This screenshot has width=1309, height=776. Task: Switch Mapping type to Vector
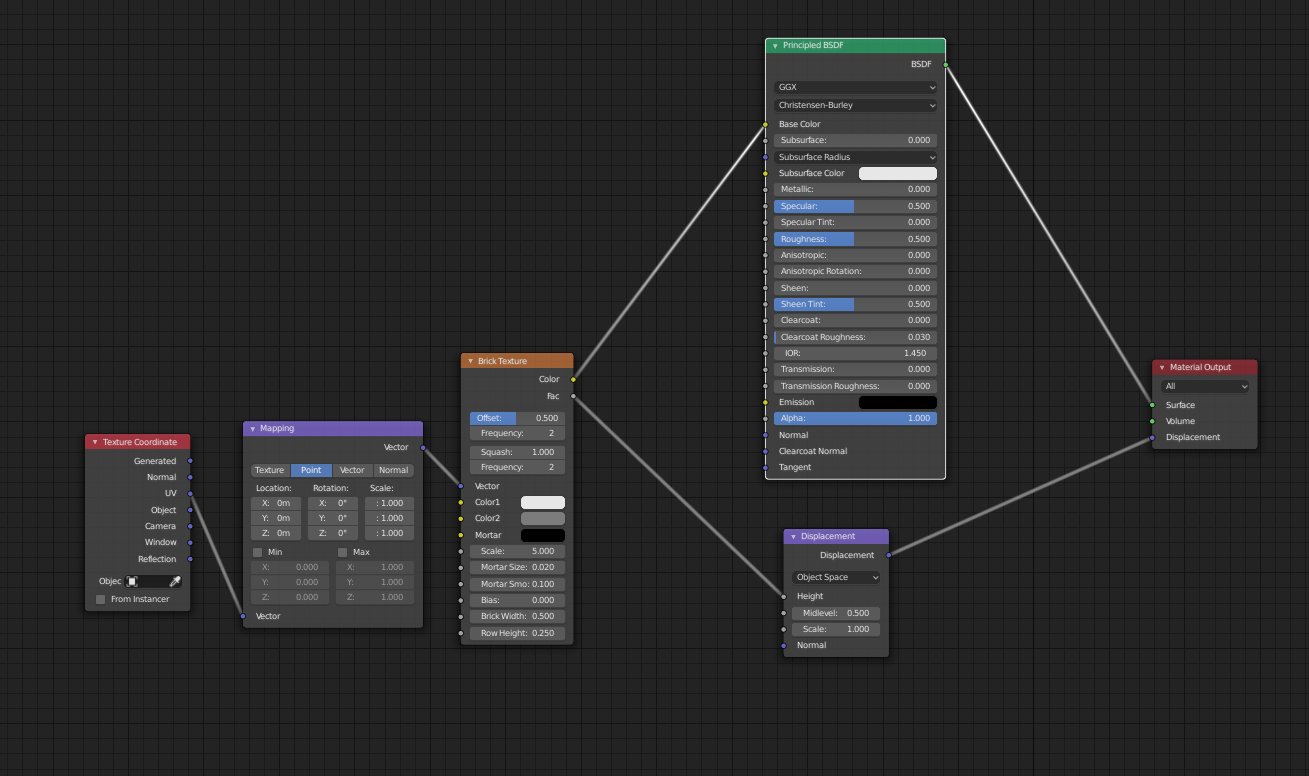click(x=352, y=469)
